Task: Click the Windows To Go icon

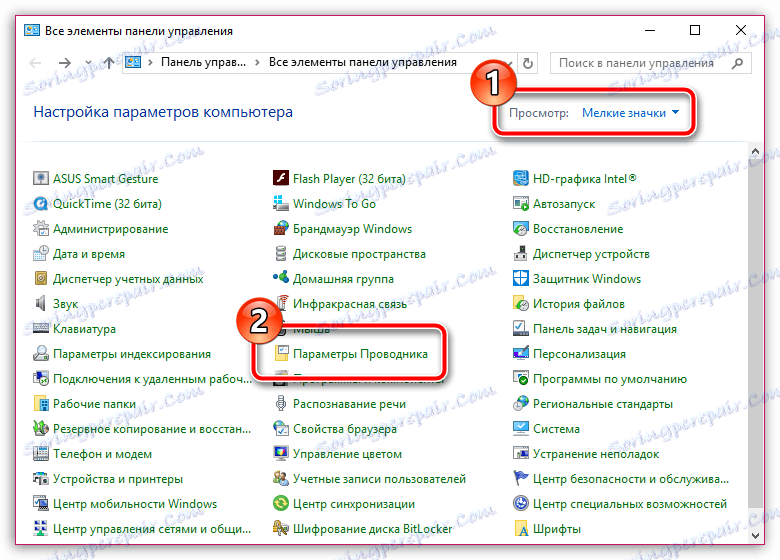Action: pyautogui.click(x=281, y=203)
